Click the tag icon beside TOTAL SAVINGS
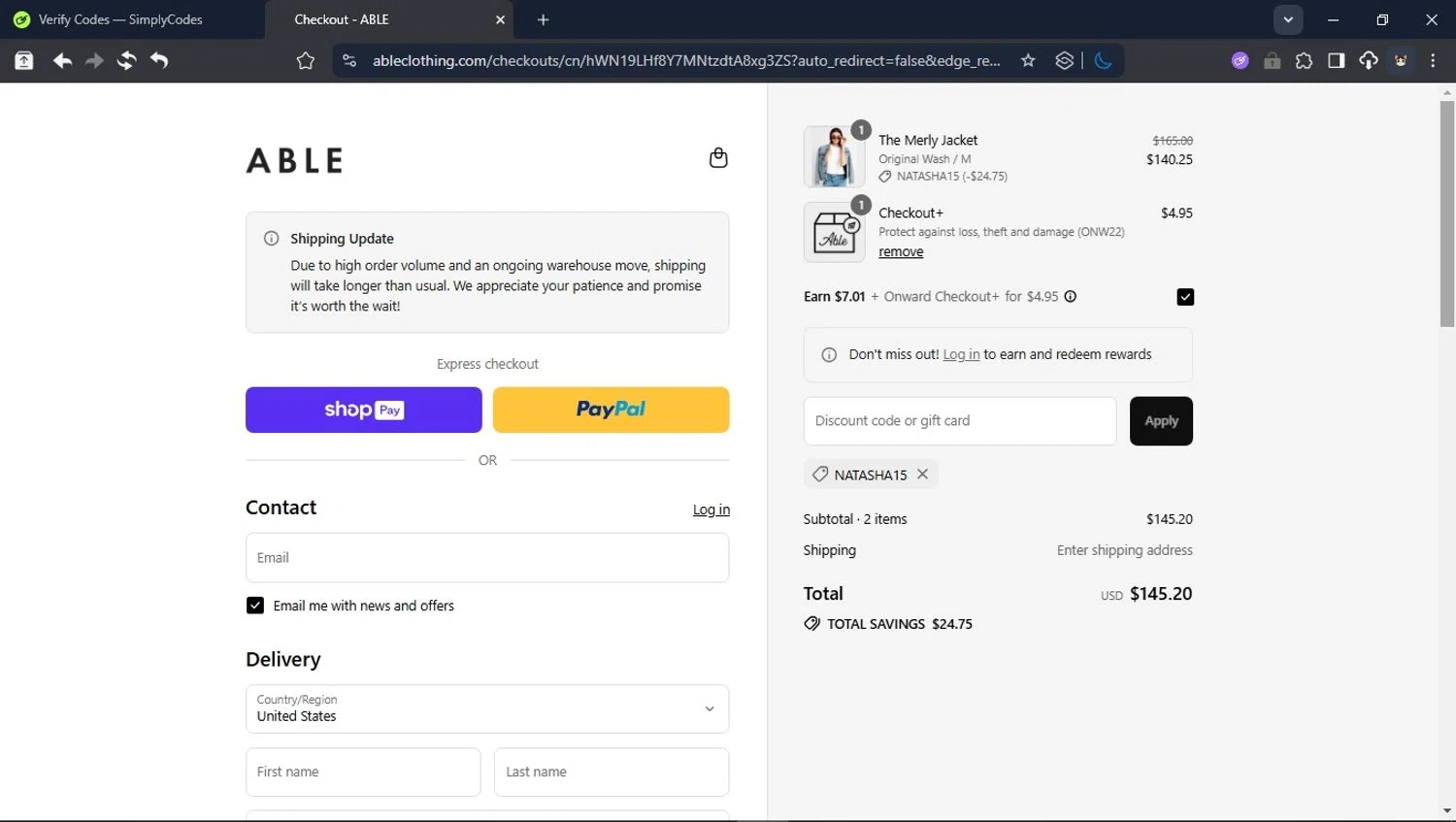 pyautogui.click(x=811, y=624)
